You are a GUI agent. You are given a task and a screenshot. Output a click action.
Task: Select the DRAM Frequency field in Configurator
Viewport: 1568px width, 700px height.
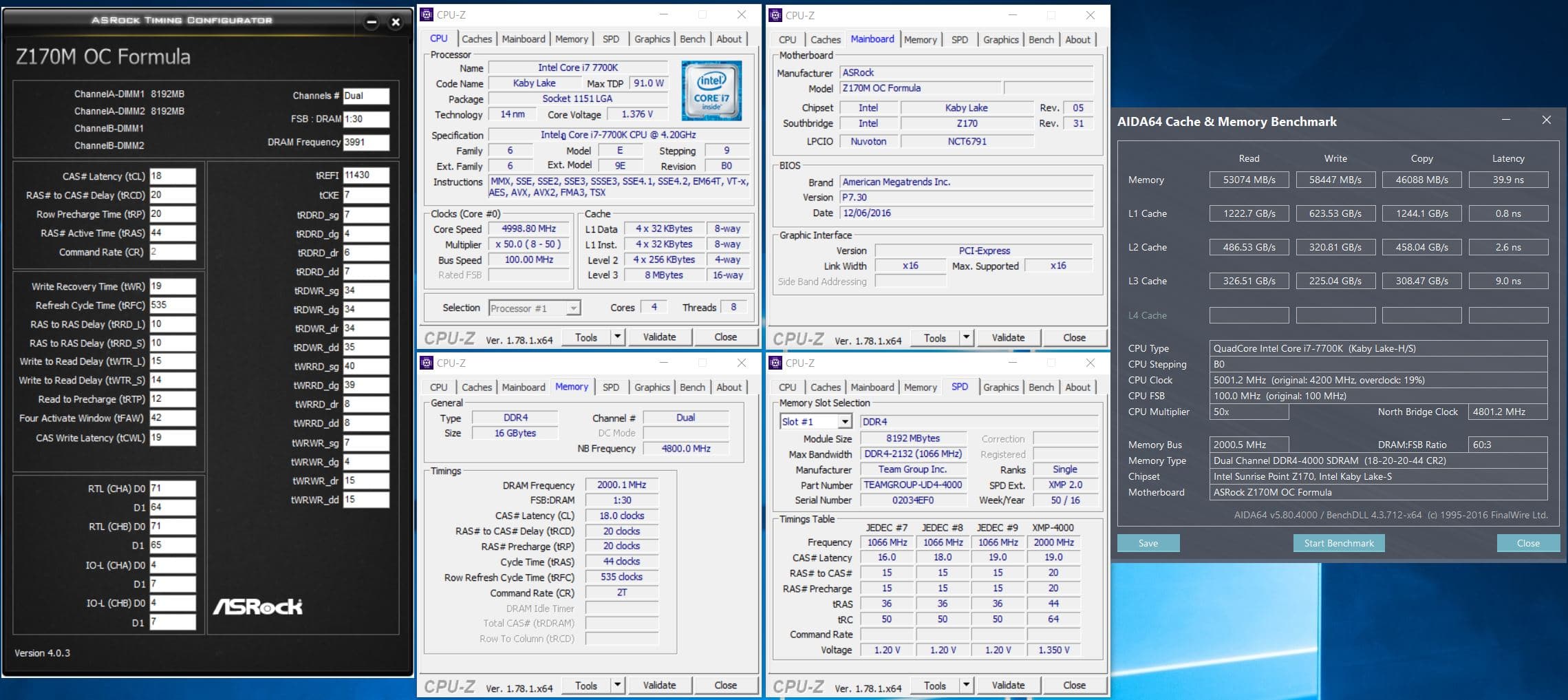pos(366,142)
